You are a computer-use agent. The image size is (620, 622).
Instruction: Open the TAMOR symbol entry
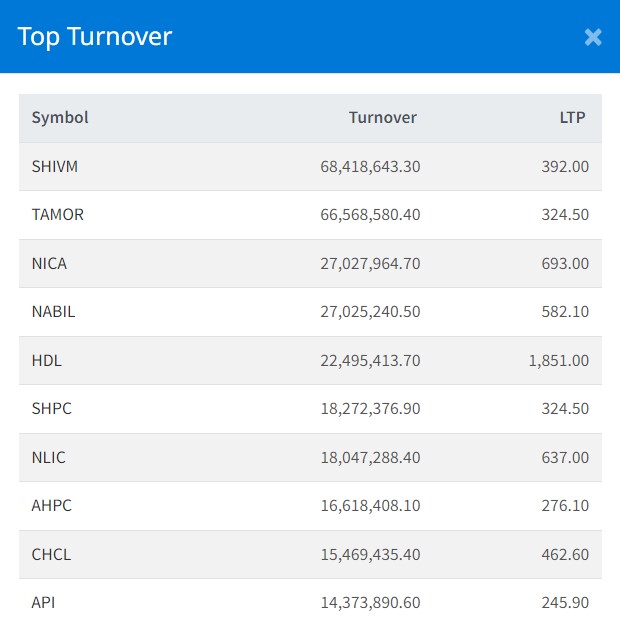[x=58, y=215]
